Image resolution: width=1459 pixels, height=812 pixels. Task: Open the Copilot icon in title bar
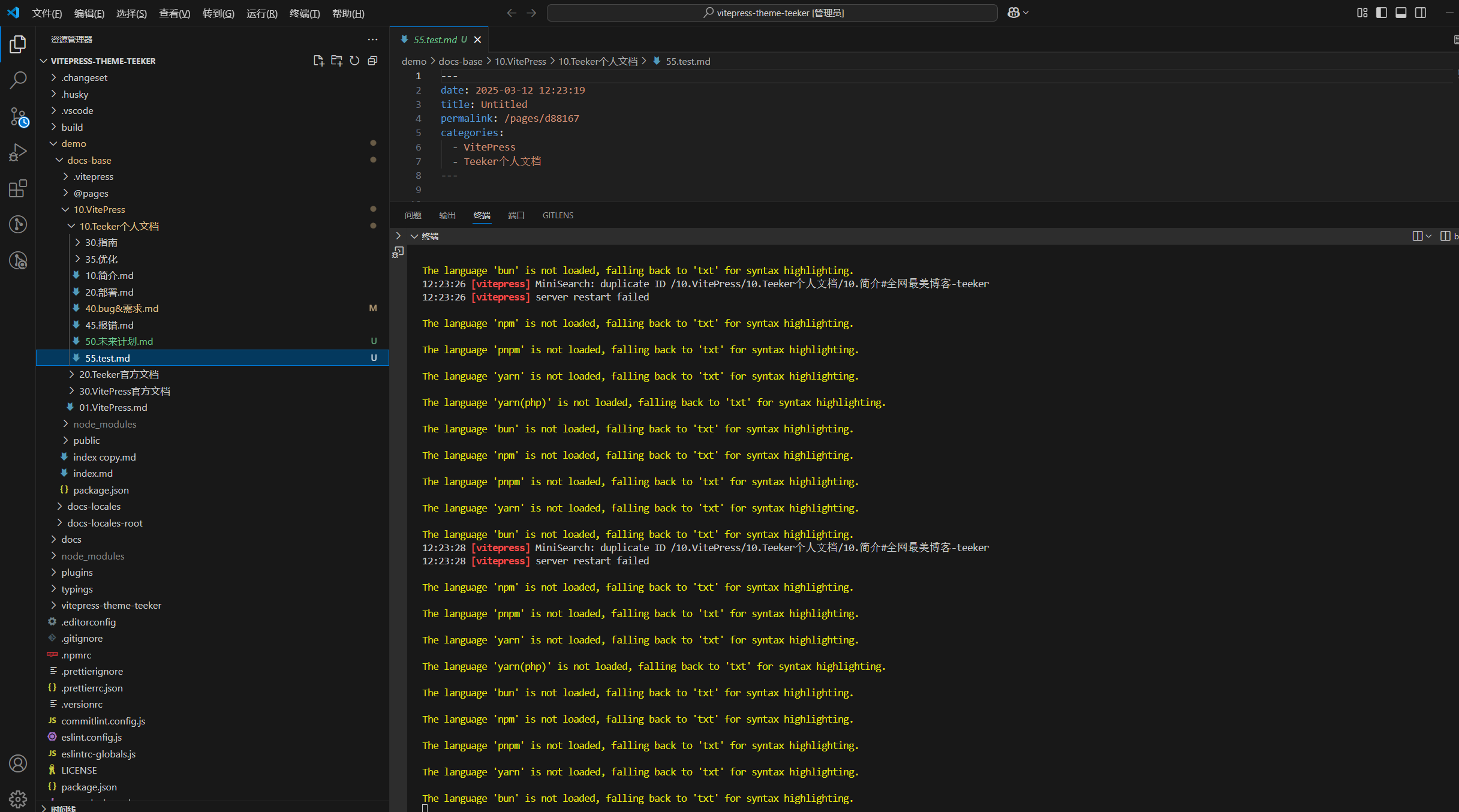tap(1013, 13)
